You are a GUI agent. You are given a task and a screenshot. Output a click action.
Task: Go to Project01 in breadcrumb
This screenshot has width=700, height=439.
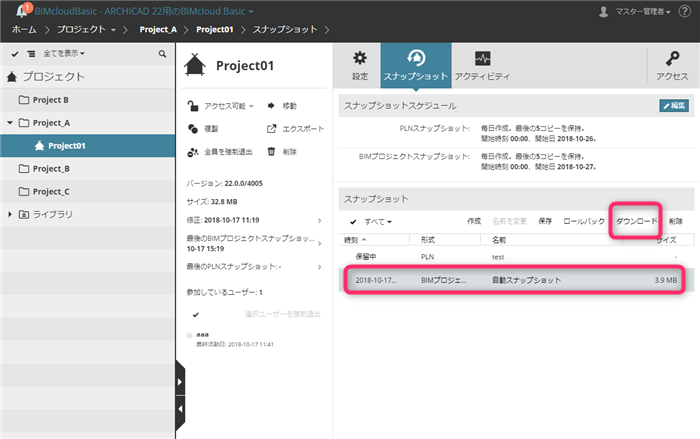[215, 29]
